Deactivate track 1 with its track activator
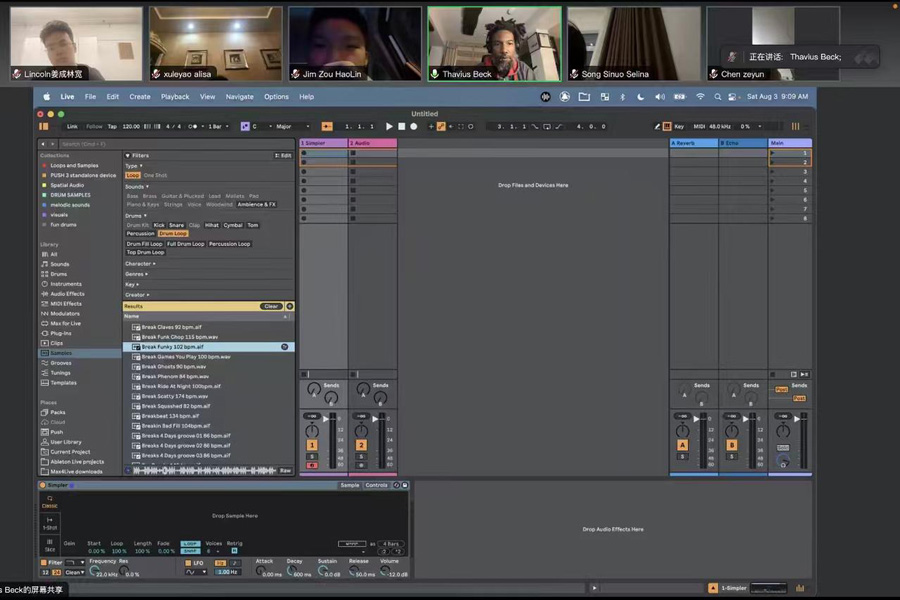900x600 pixels. click(x=312, y=445)
